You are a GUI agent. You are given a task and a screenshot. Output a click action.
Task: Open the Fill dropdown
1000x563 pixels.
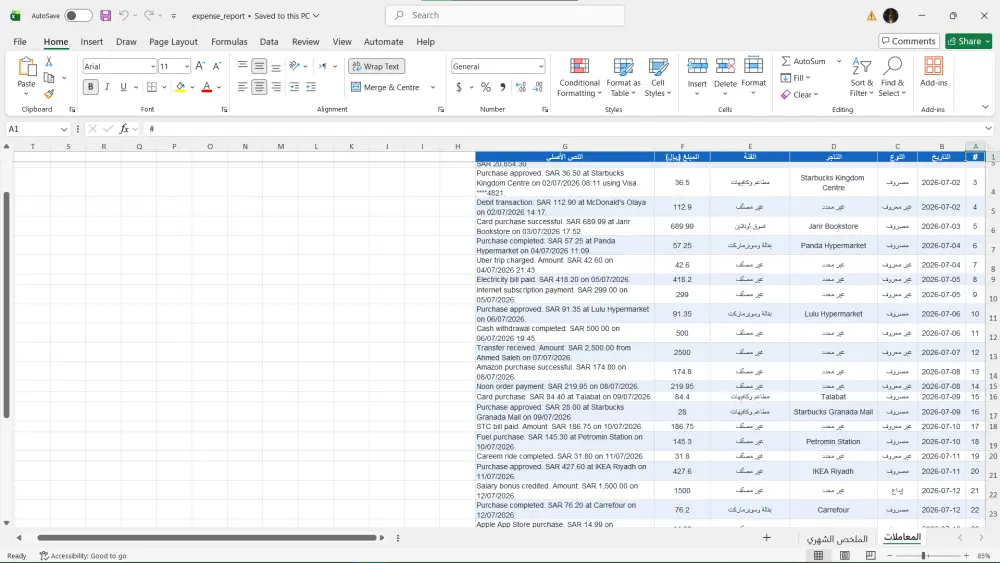pyautogui.click(x=795, y=78)
